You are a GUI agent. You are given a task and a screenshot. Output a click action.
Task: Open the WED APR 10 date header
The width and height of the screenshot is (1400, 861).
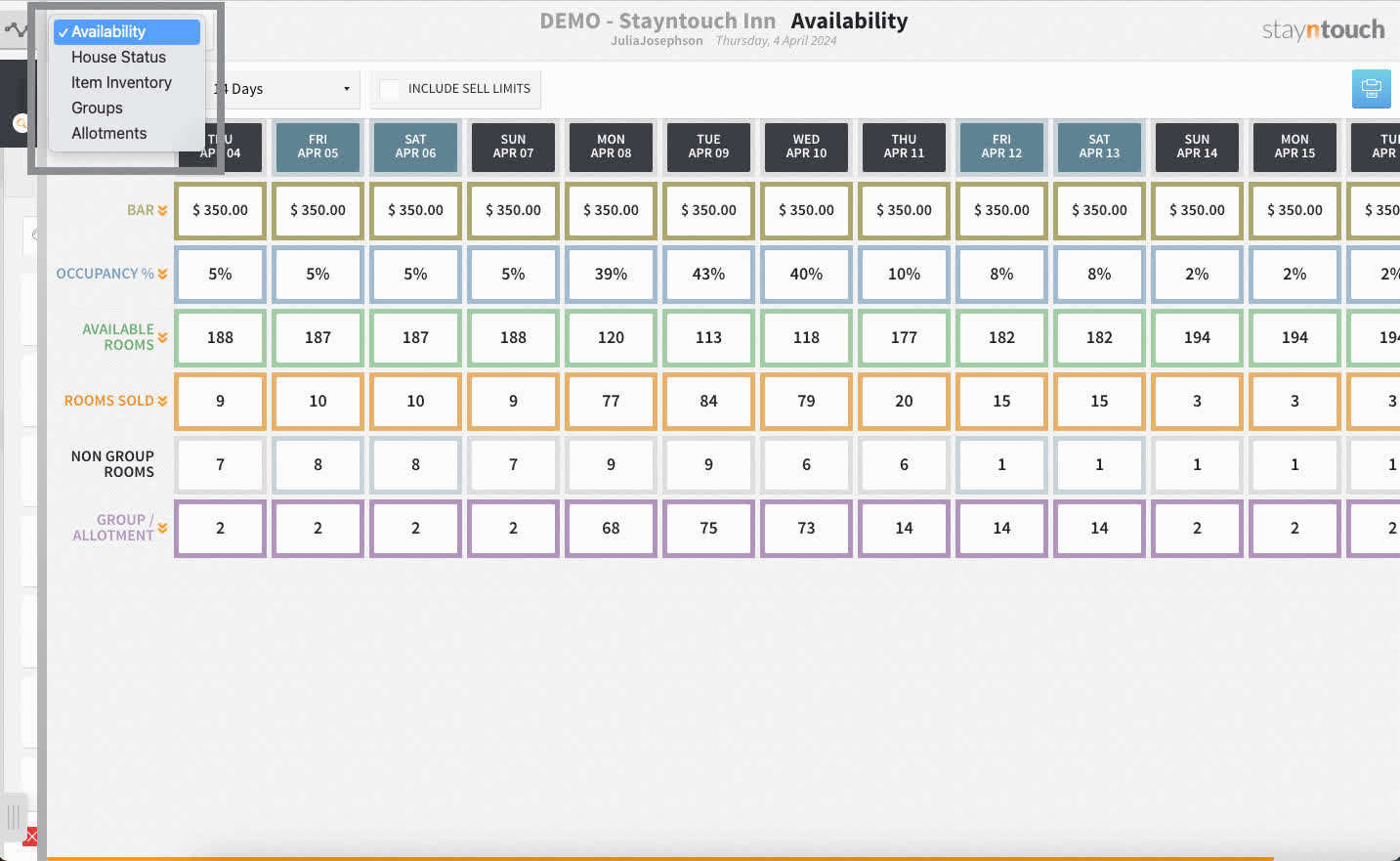(x=806, y=147)
